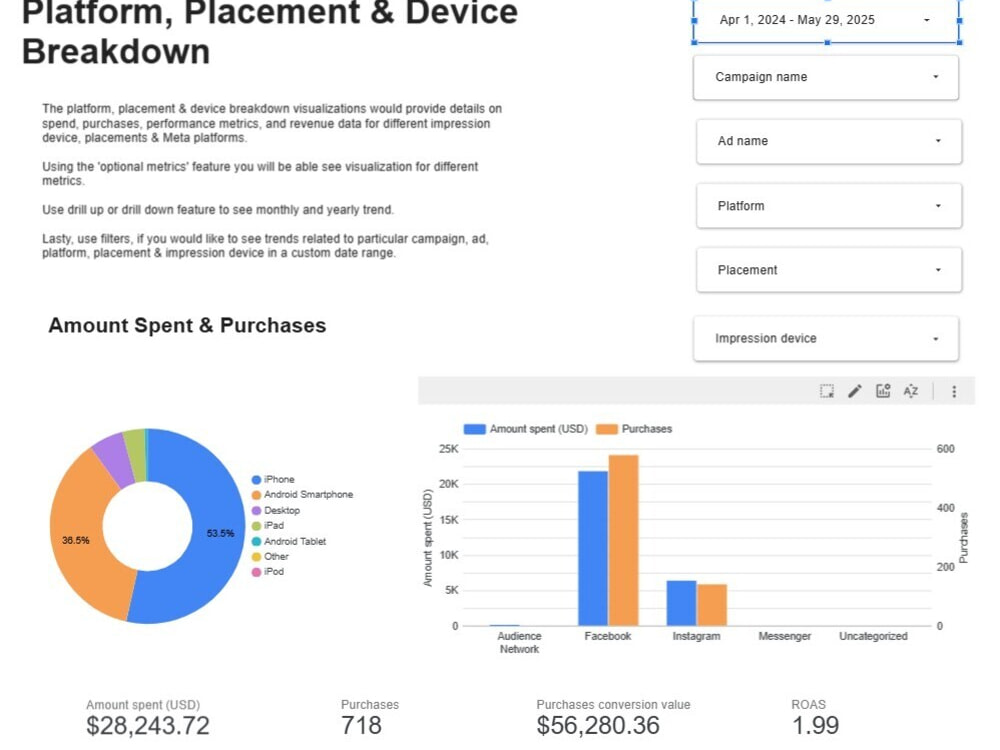1000x750 pixels.
Task: Select the iPad legend entry
Action: pos(268,526)
